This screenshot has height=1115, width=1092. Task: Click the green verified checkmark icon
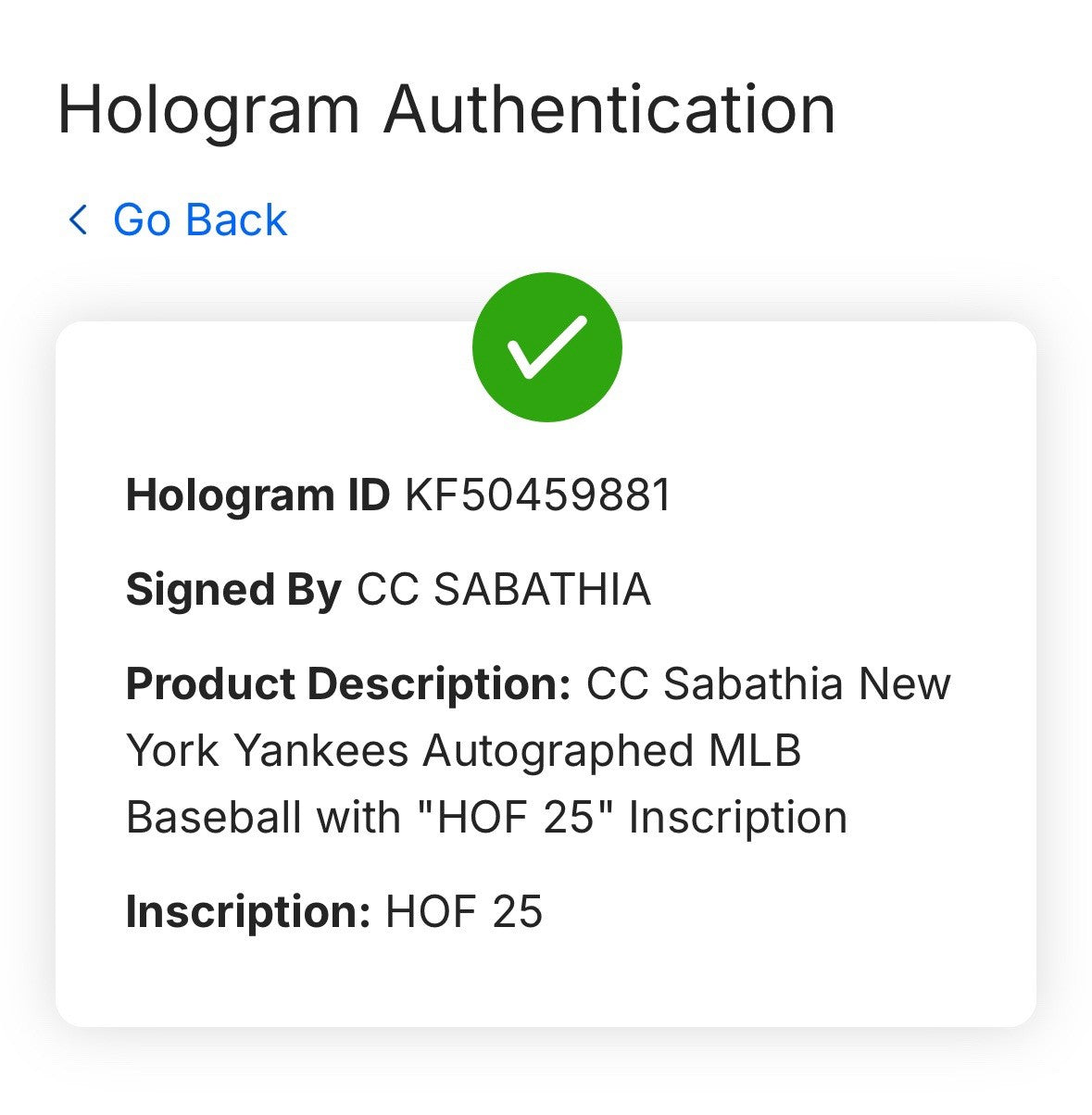click(x=546, y=347)
